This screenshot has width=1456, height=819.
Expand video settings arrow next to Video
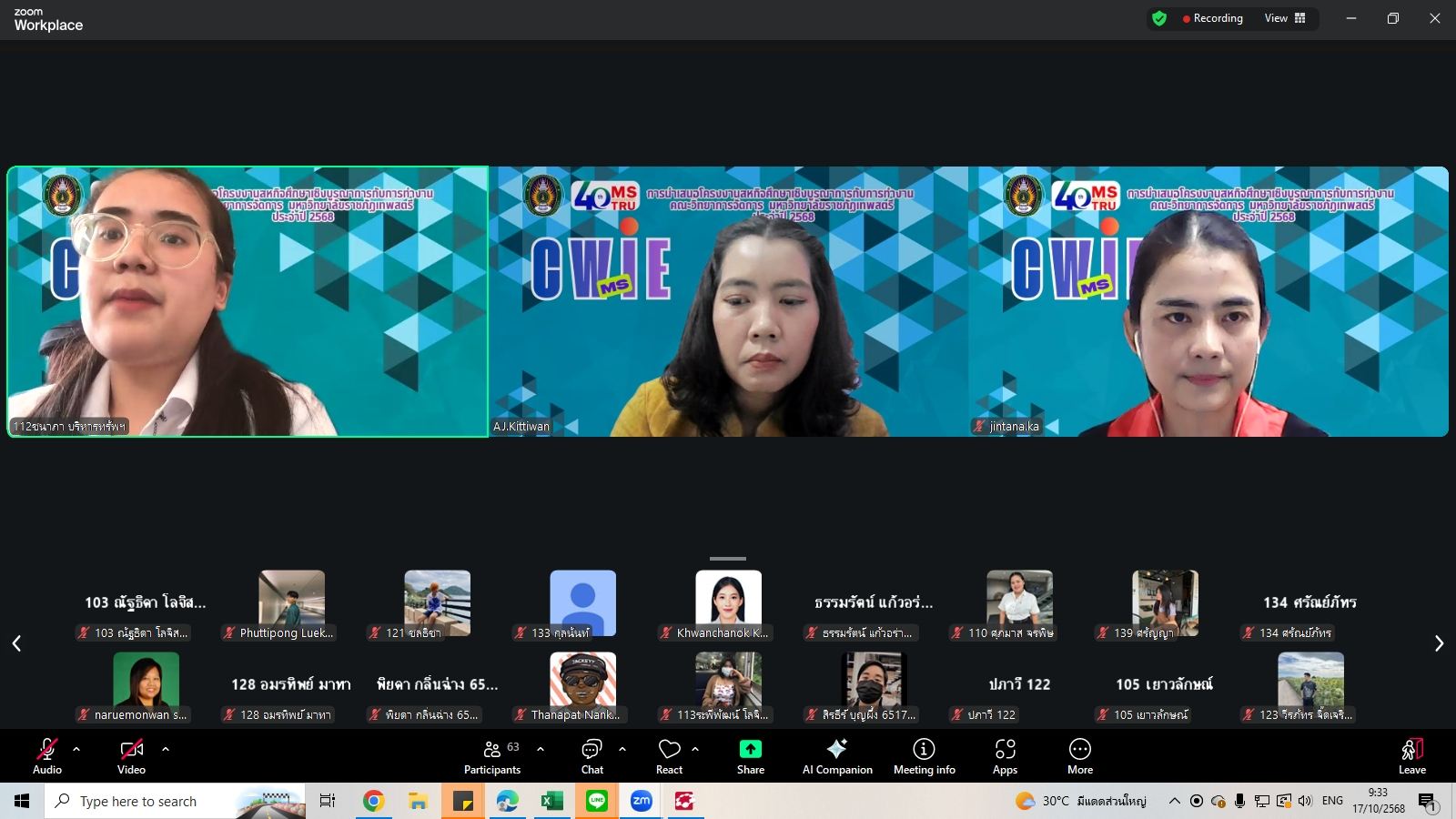point(166,749)
